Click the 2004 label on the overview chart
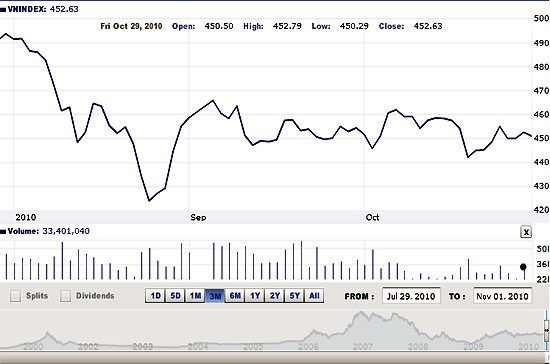The height and width of the screenshot is (364, 550). click(198, 347)
